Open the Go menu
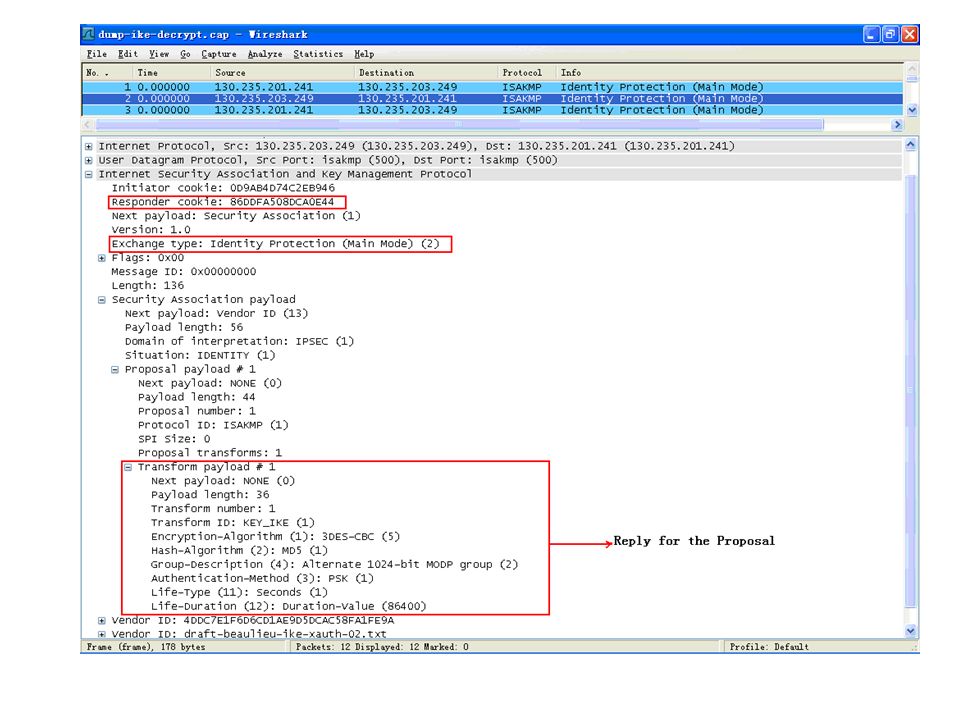The width and height of the screenshot is (960, 720). [186, 54]
